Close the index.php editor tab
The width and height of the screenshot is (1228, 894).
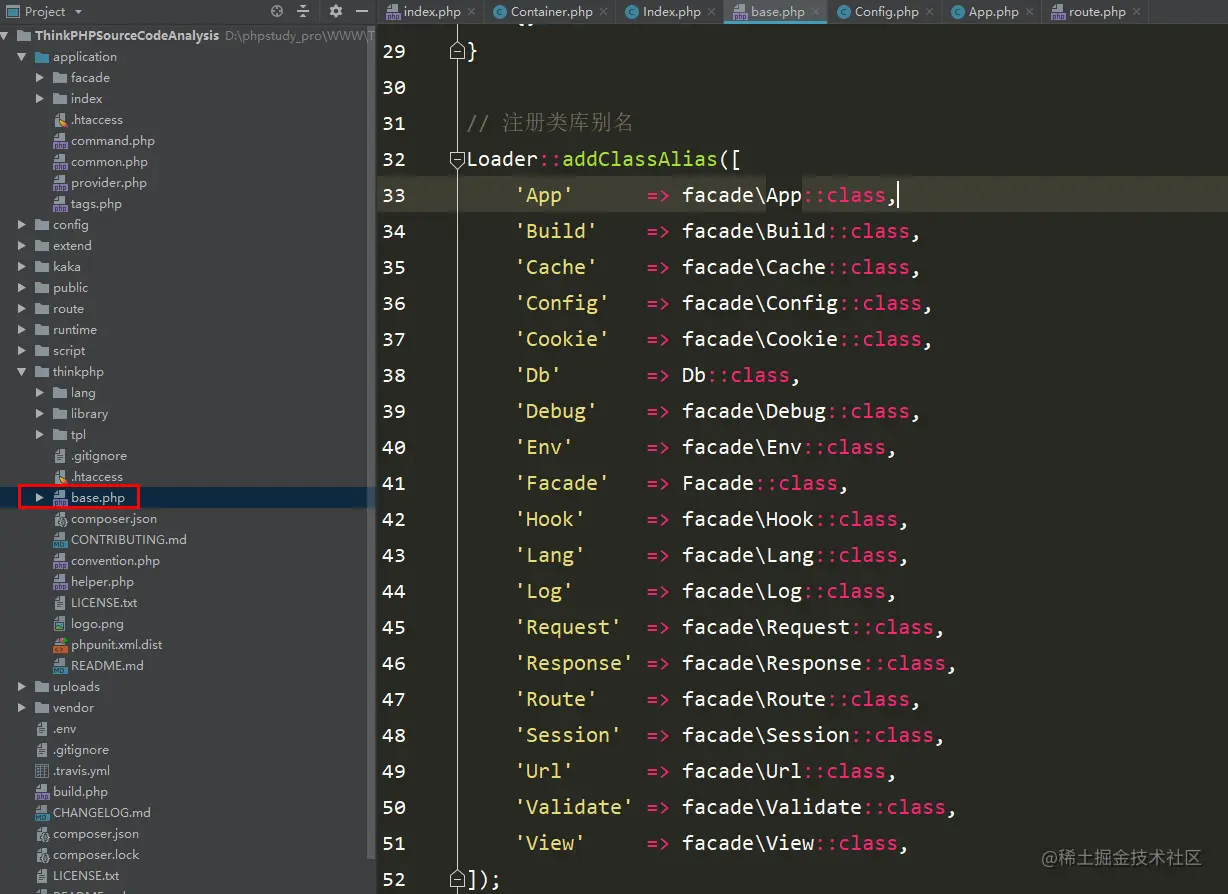pos(471,12)
